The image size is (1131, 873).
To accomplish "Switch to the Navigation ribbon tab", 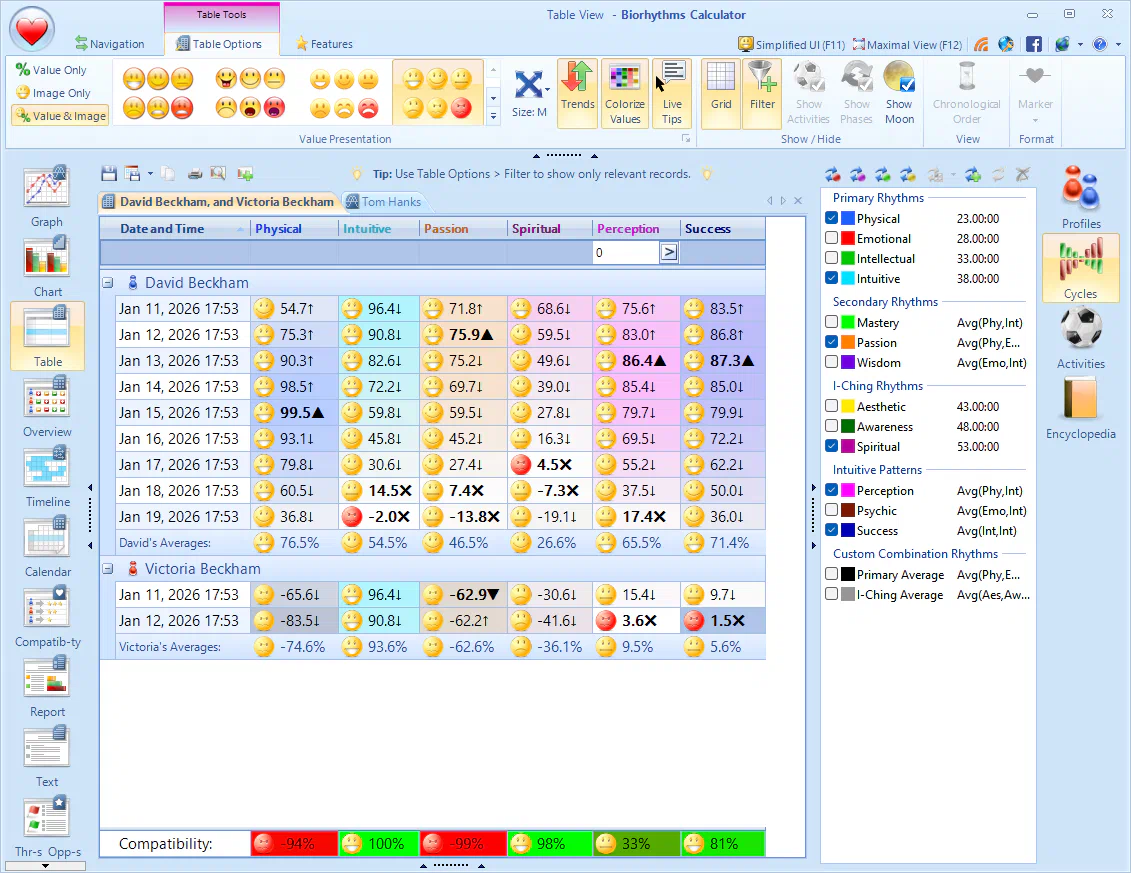I will pyautogui.click(x=110, y=44).
